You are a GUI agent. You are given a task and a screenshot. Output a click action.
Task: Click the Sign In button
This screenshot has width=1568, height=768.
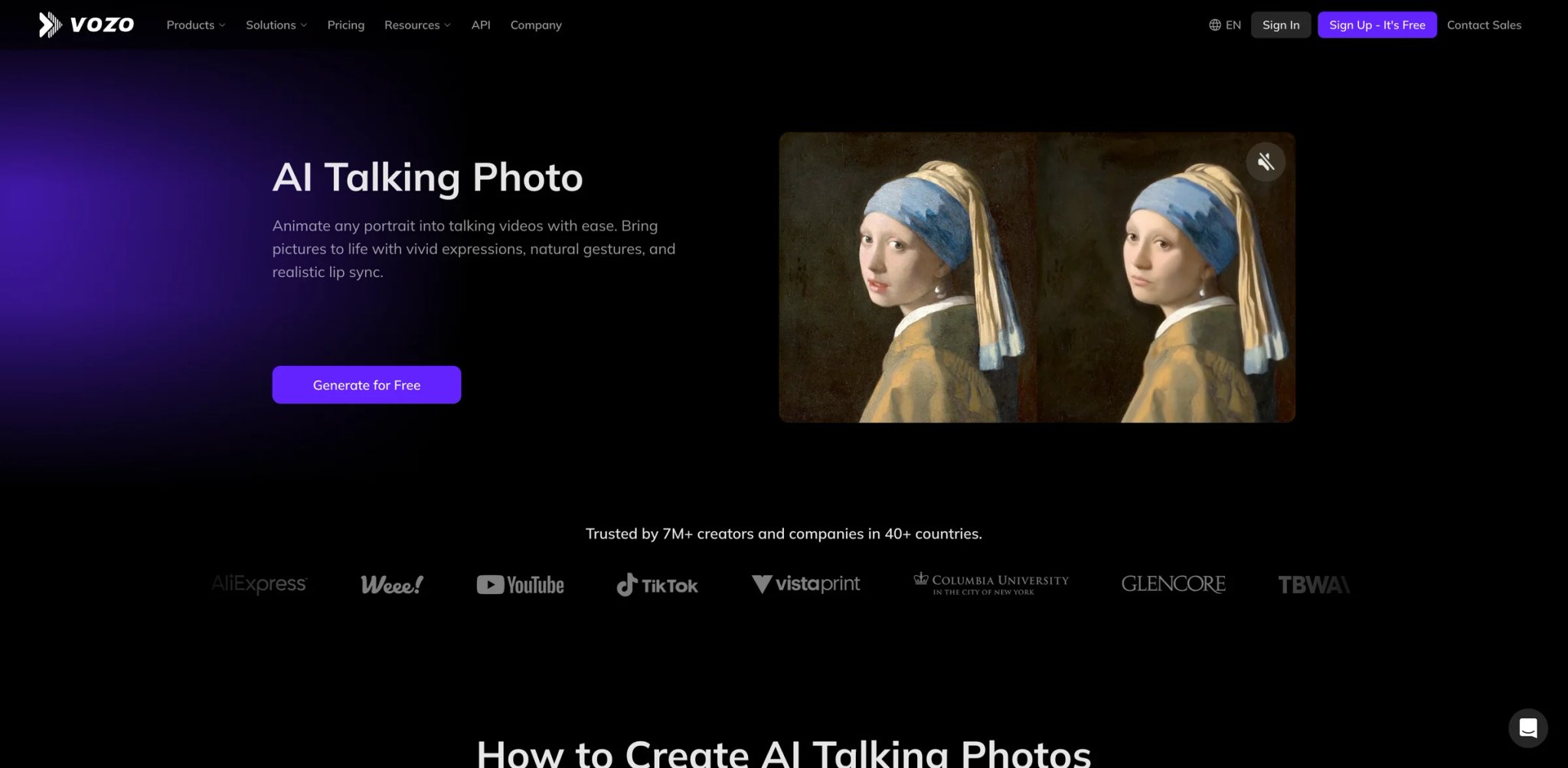1281,25
